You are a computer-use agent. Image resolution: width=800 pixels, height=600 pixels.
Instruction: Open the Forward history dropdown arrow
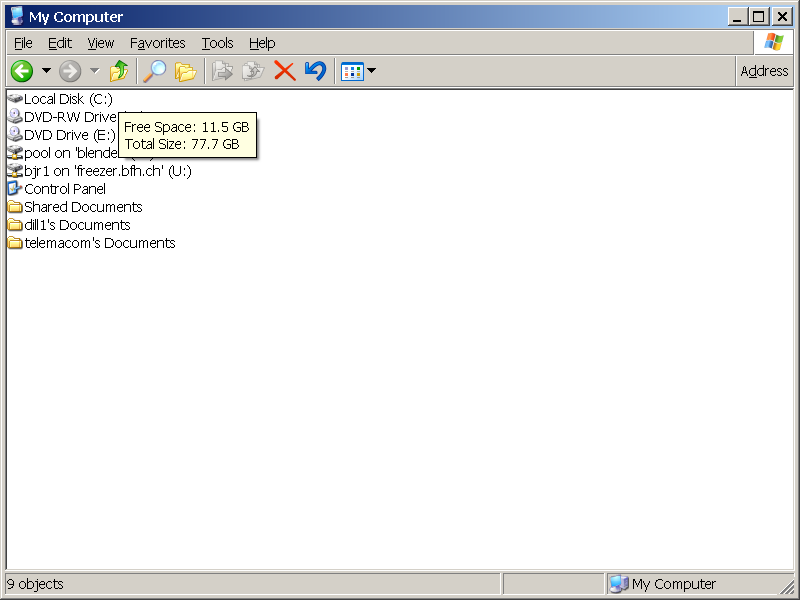94,71
